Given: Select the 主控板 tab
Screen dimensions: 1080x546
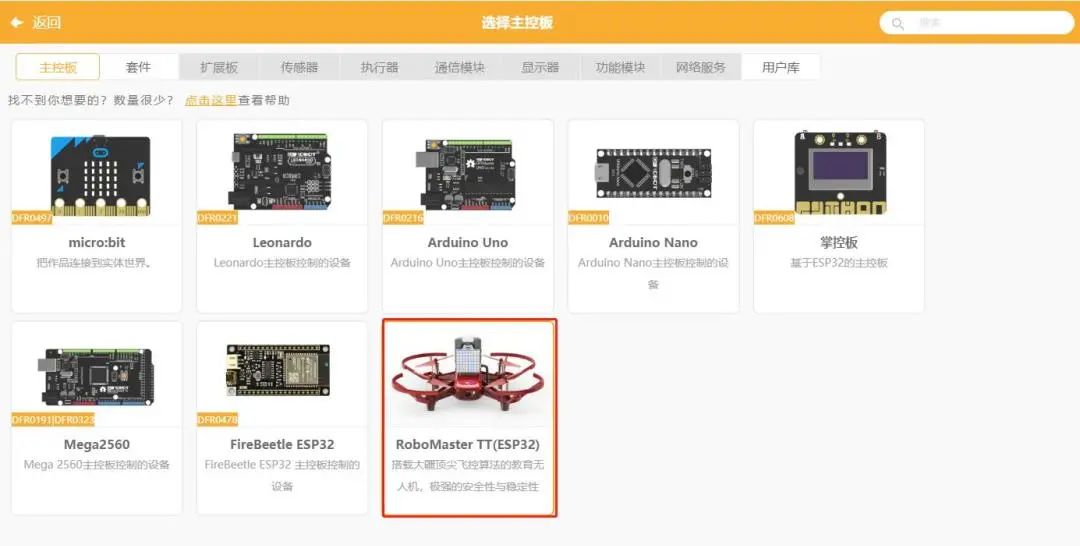Looking at the screenshot, I should pos(58,67).
